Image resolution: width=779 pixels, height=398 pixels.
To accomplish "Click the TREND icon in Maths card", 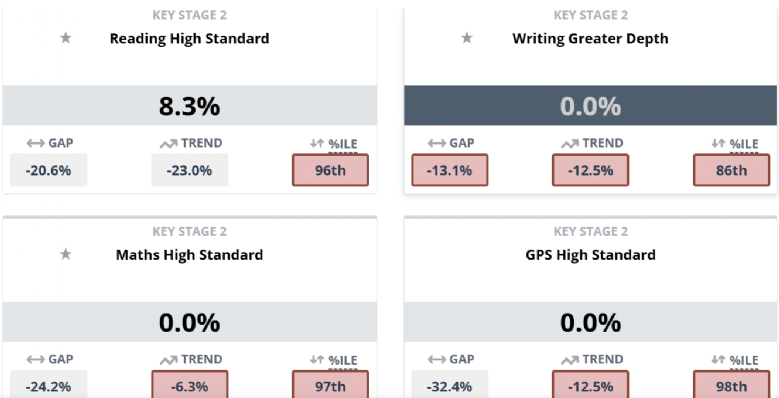I will [168, 360].
